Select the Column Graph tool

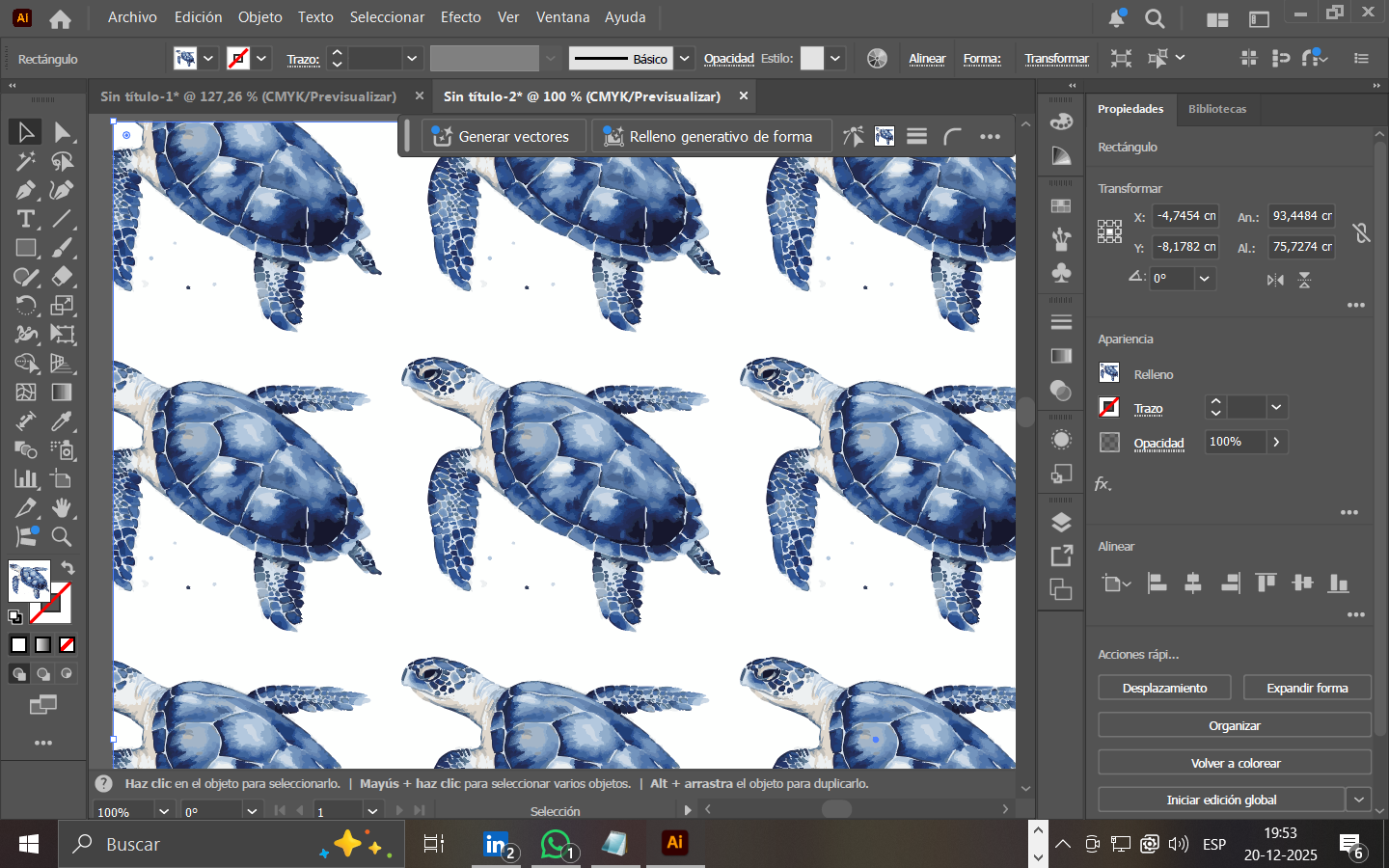(x=26, y=479)
